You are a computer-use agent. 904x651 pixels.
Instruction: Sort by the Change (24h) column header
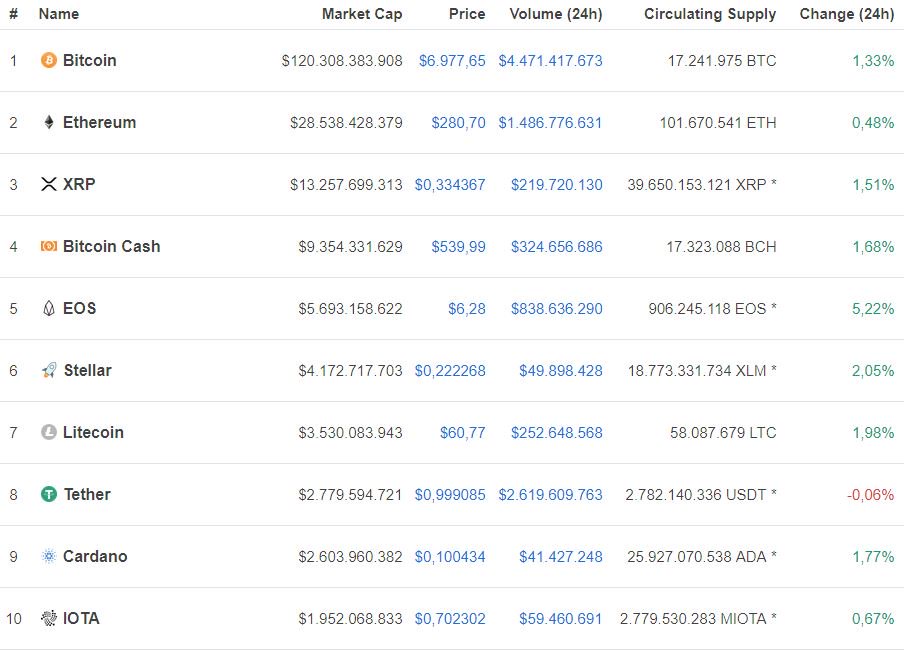[847, 14]
